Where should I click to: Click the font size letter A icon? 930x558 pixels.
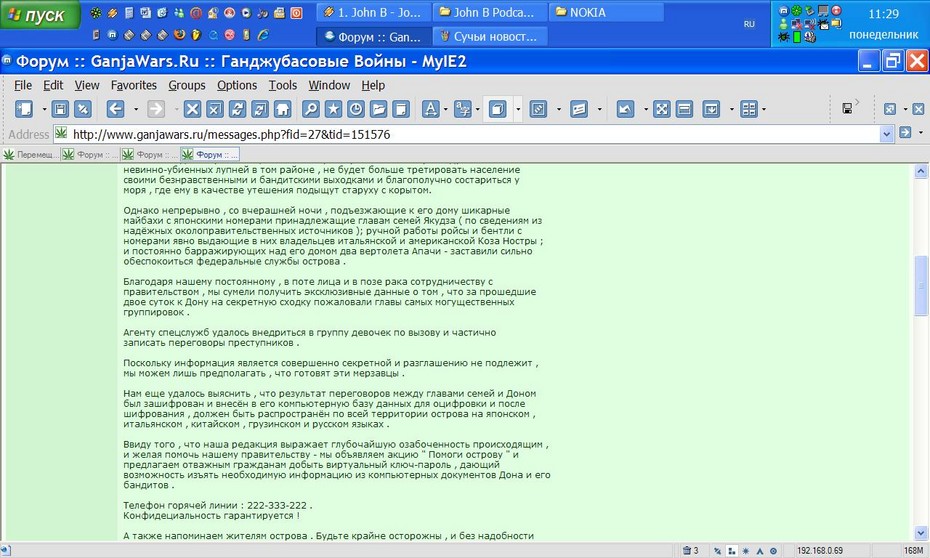click(431, 109)
